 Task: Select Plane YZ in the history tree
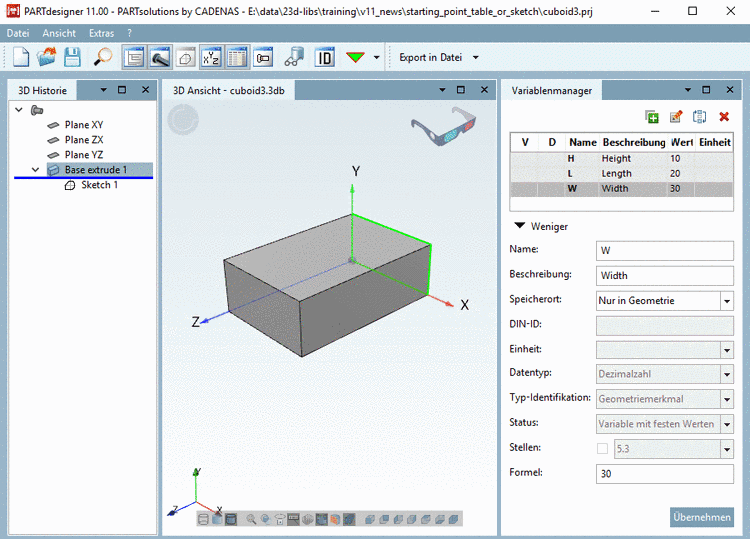(84, 155)
